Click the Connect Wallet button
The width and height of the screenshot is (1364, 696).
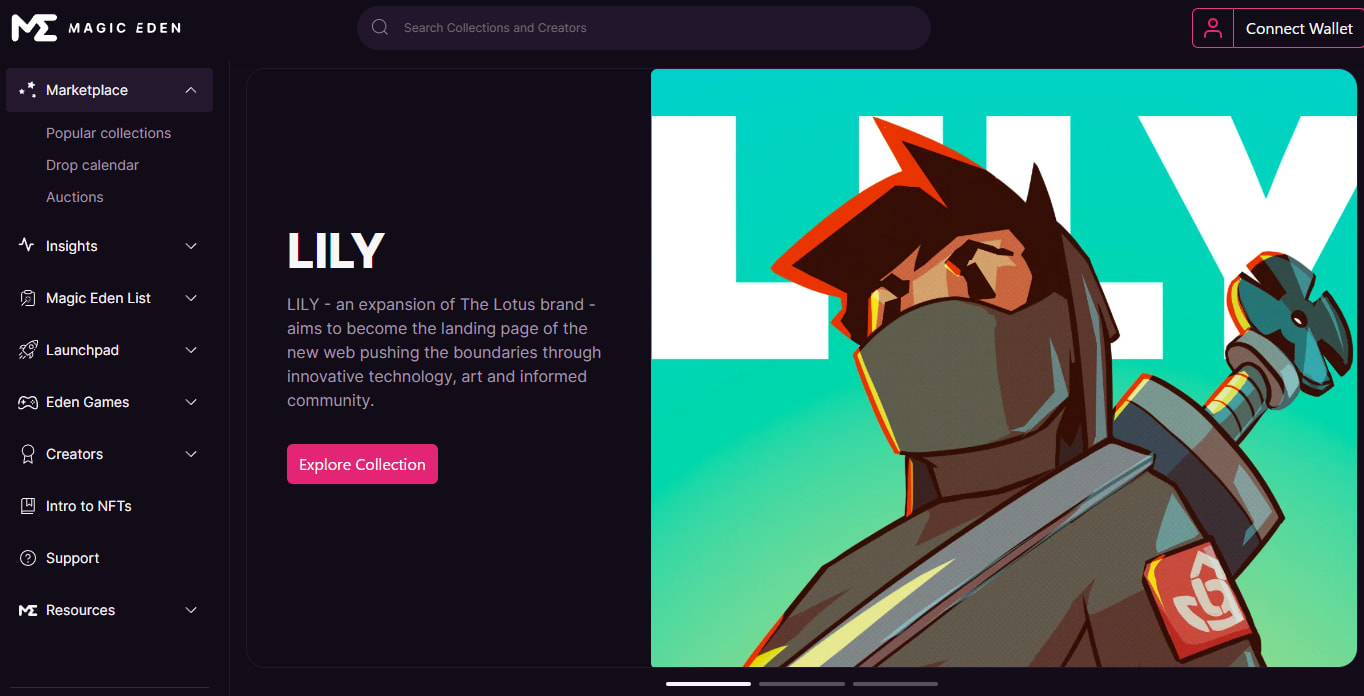(1299, 28)
